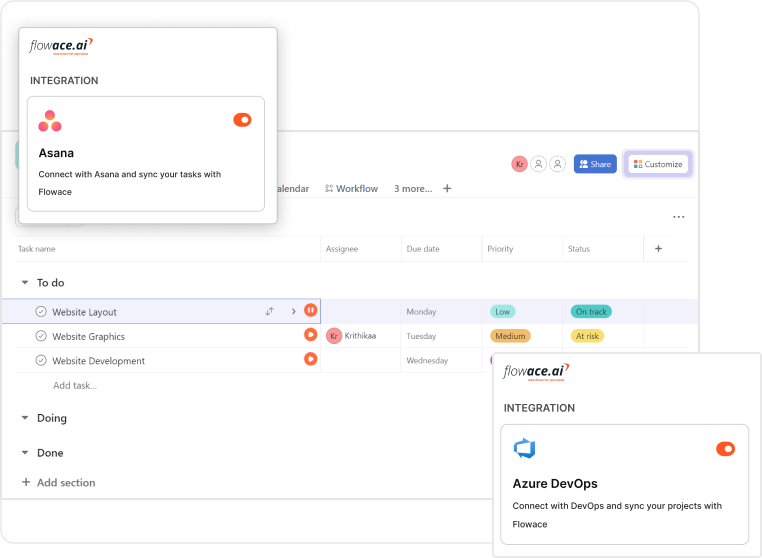Image resolution: width=762 pixels, height=558 pixels.
Task: Open the three-dot more options menu
Action: (679, 217)
